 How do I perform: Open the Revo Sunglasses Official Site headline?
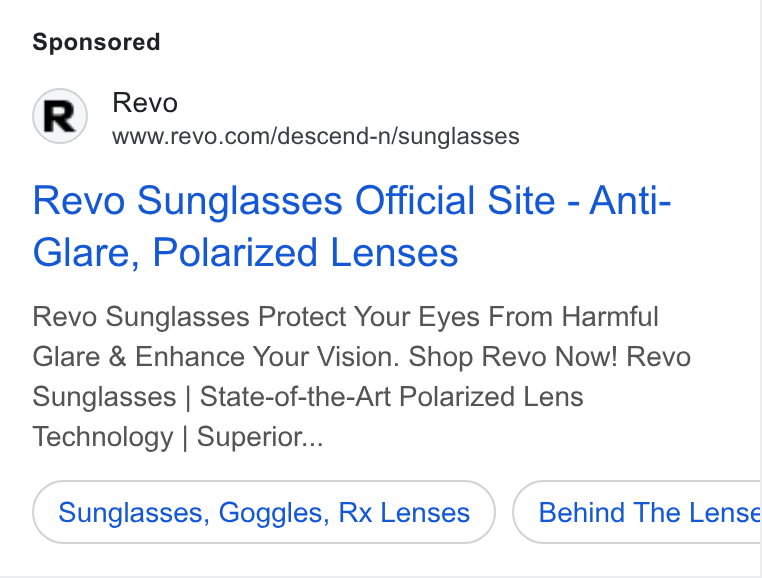tap(352, 227)
